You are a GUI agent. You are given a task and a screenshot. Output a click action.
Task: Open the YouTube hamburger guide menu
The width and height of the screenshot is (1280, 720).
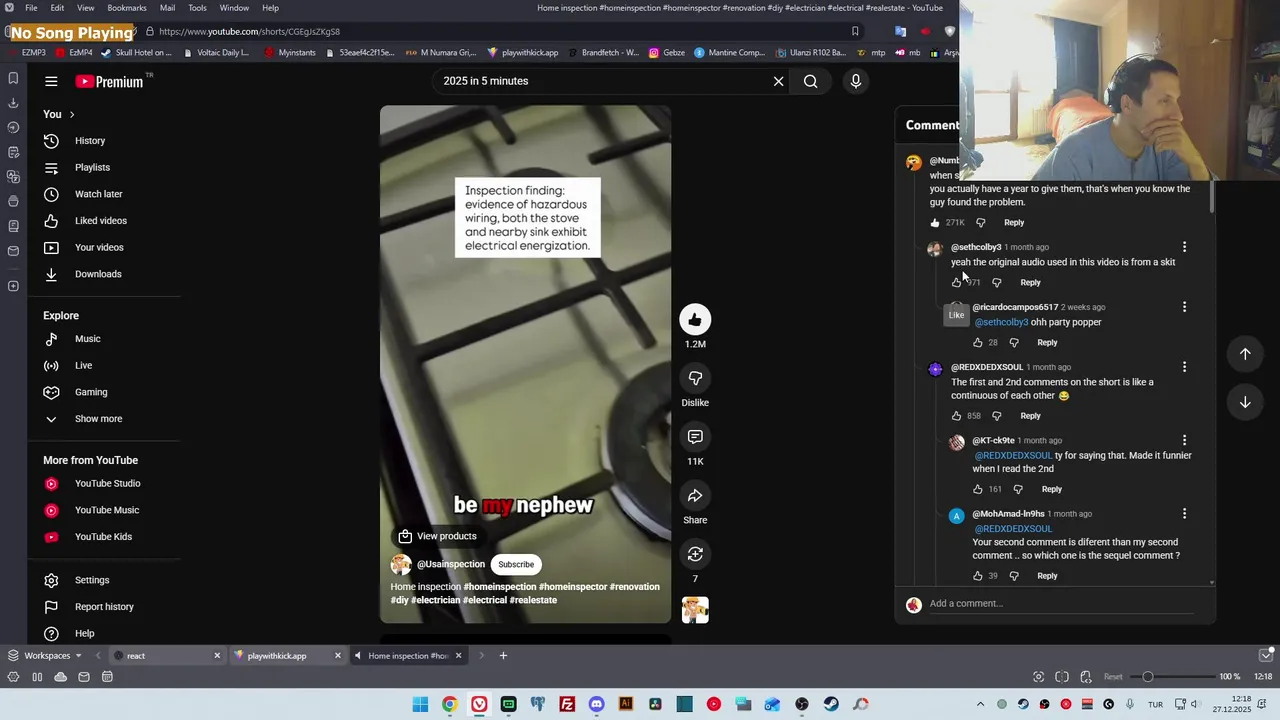(x=51, y=82)
